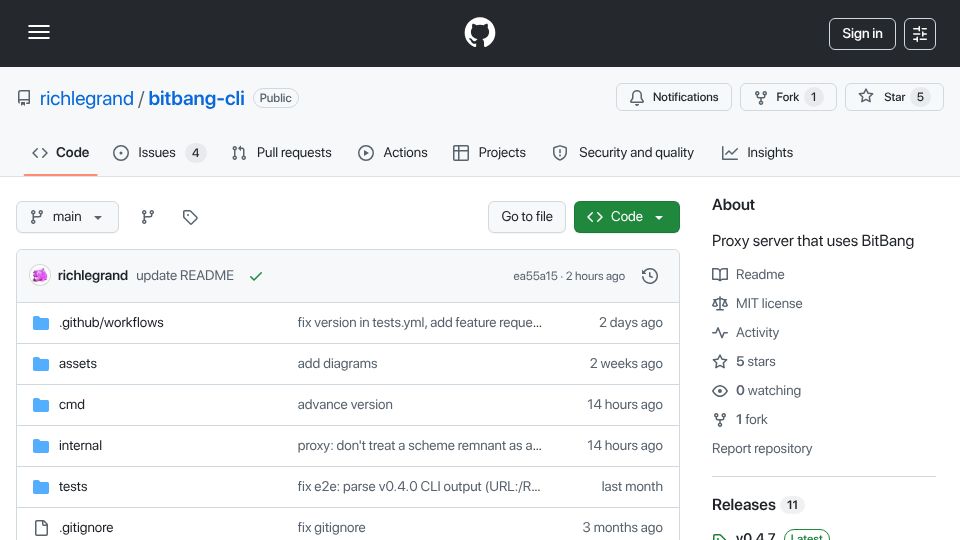This screenshot has height=540, width=960.
Task: Click the .gitignore file icon
Action: click(x=41, y=528)
